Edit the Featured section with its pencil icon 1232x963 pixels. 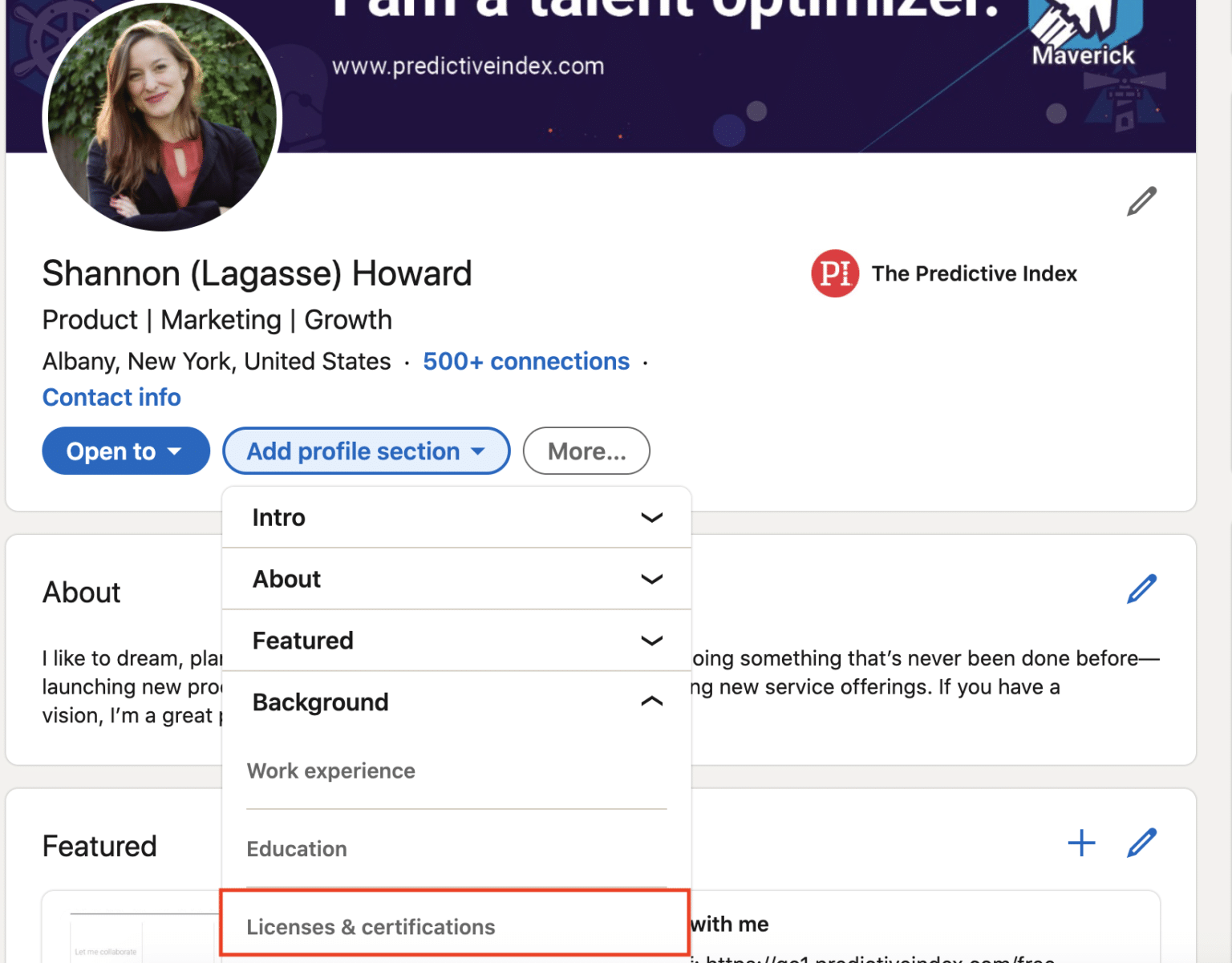pos(1141,843)
